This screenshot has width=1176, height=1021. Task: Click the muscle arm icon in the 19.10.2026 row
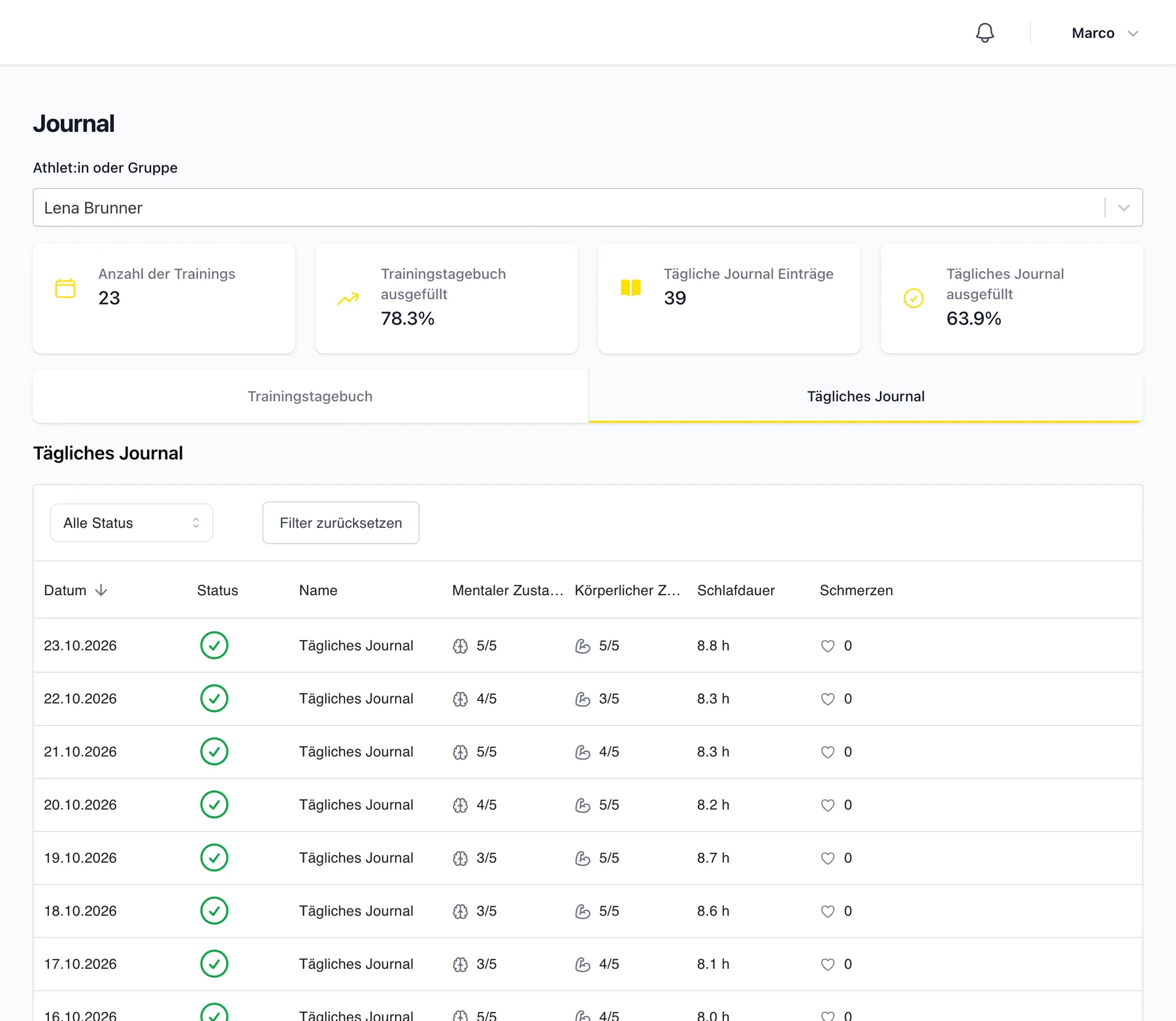(x=583, y=858)
